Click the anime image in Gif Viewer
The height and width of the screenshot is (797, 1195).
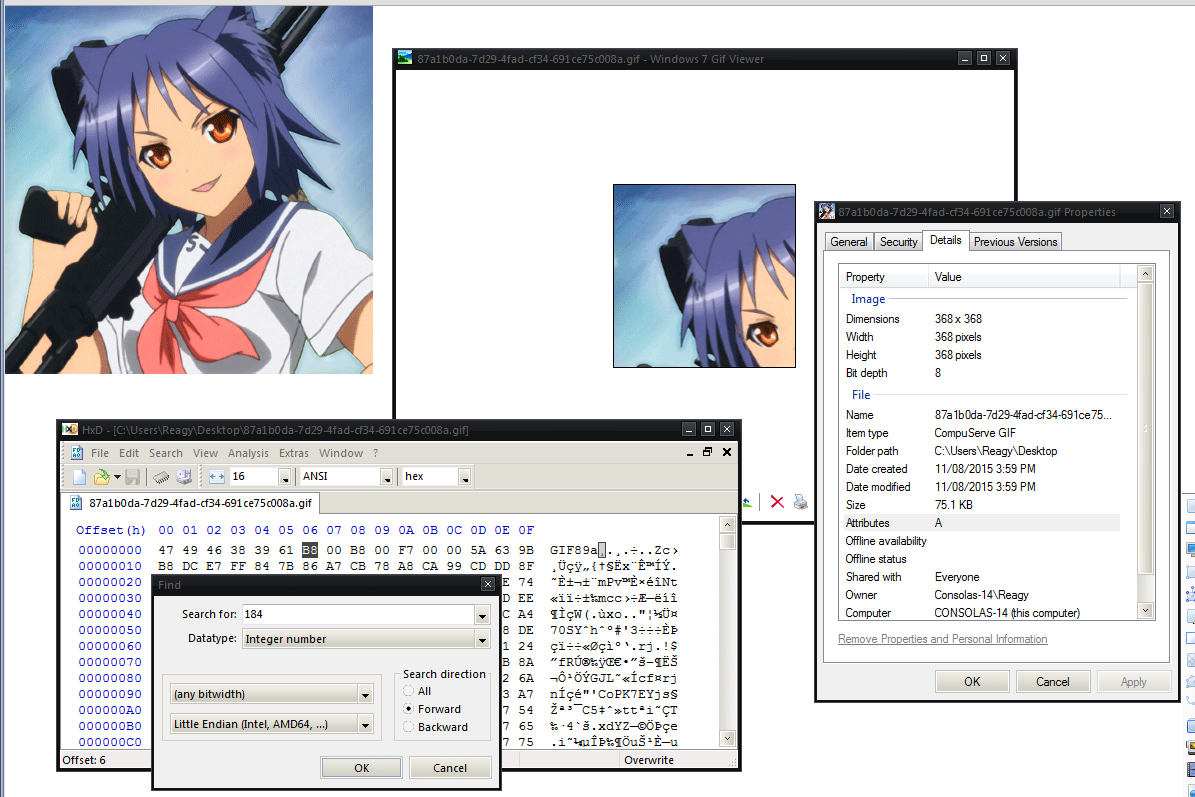(704, 276)
